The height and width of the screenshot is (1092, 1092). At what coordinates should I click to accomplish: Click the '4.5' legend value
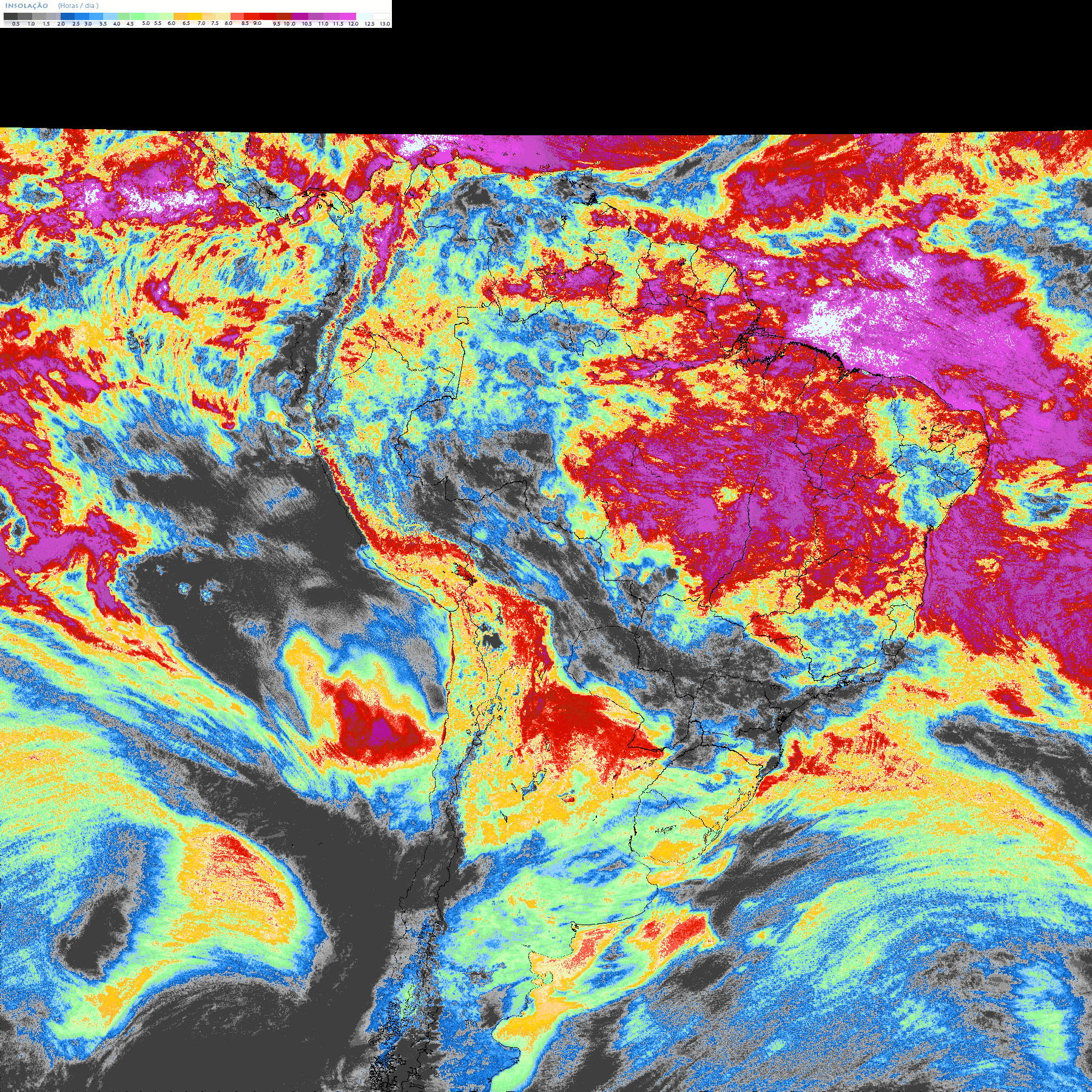(x=130, y=24)
